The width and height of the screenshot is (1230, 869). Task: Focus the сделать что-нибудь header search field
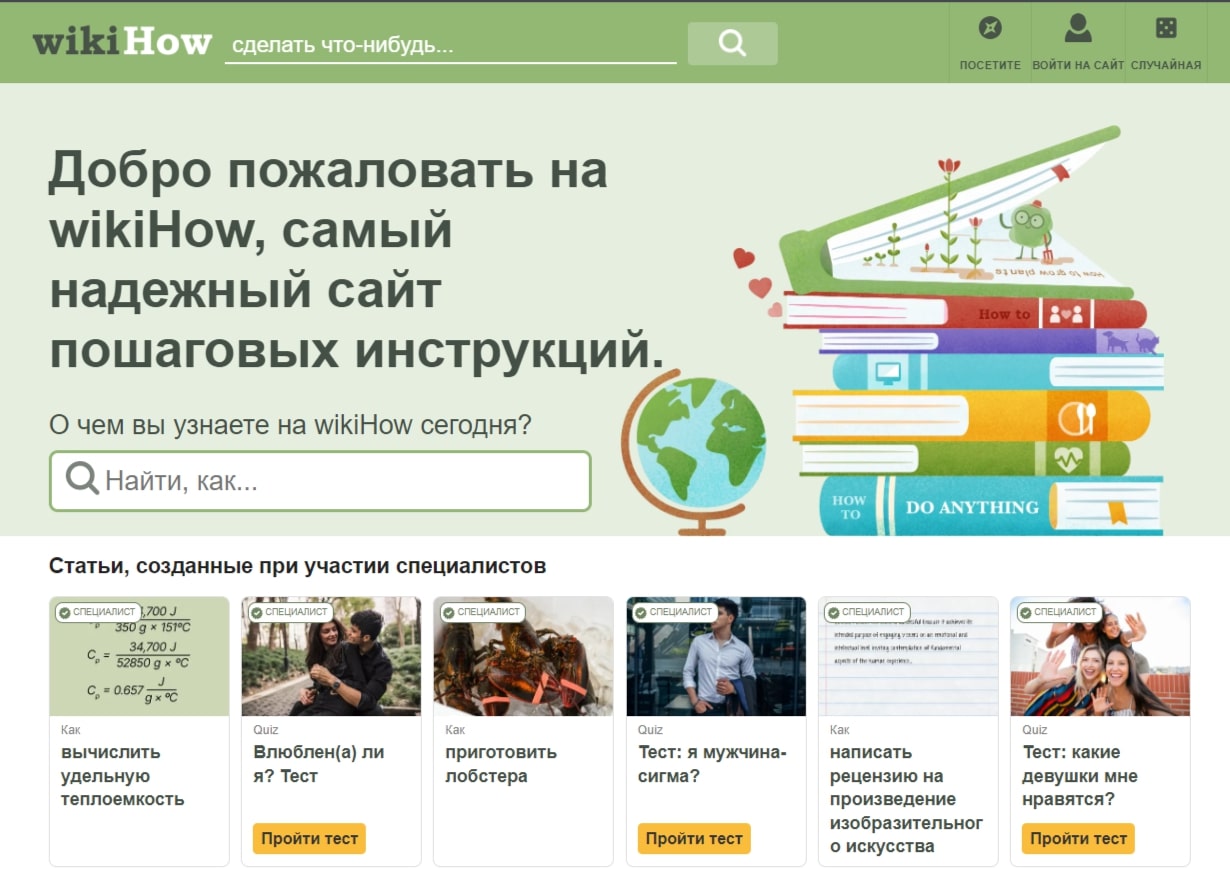pos(450,45)
